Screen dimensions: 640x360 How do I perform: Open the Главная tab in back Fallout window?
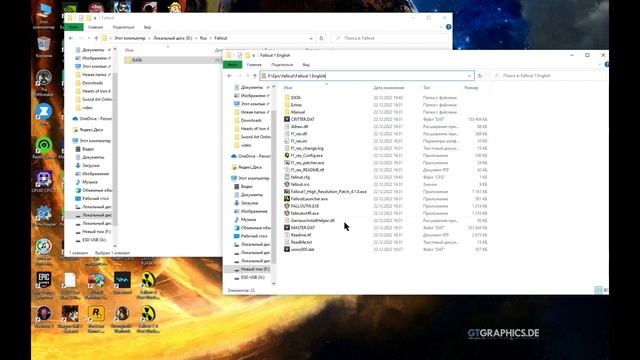point(95,27)
